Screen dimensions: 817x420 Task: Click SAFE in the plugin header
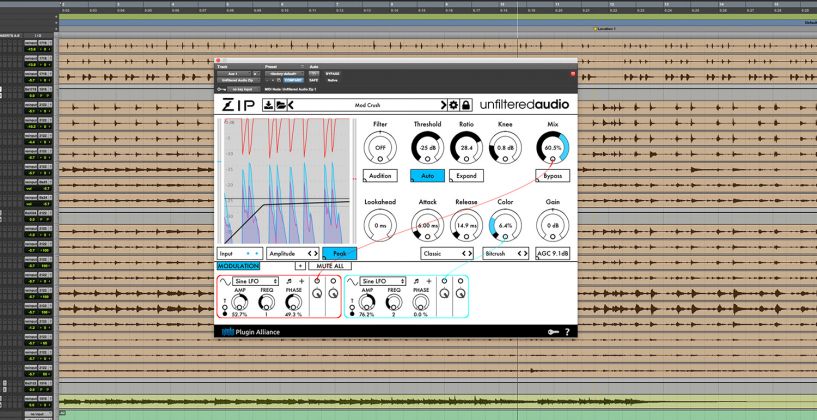pyautogui.click(x=314, y=80)
